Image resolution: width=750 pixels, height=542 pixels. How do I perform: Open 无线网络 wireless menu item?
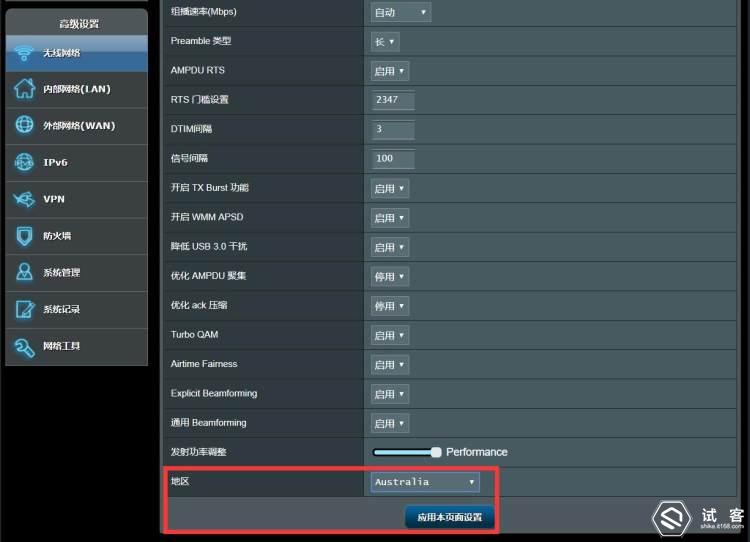point(77,53)
